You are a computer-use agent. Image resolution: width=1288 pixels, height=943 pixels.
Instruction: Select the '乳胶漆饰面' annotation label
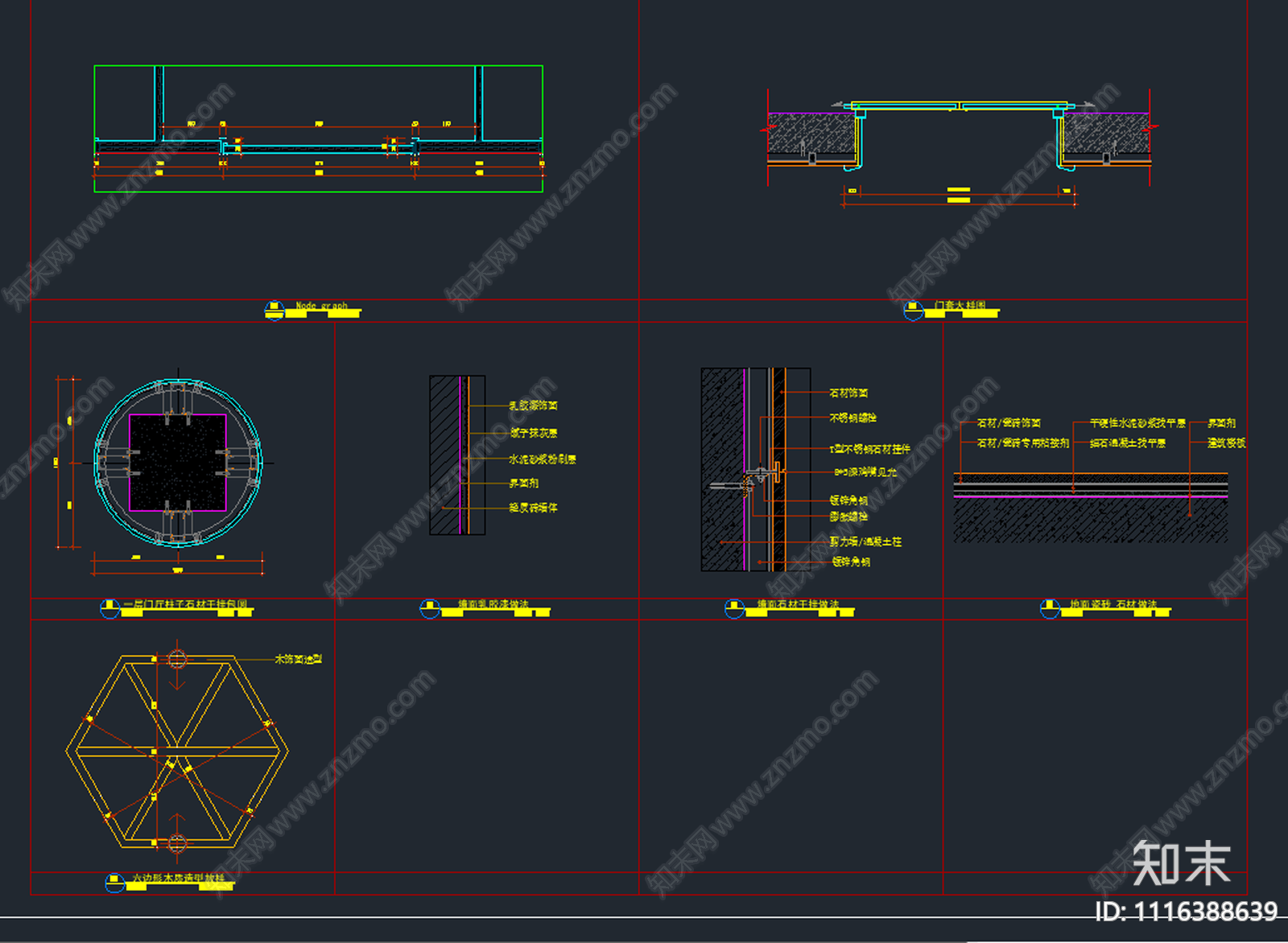[533, 406]
